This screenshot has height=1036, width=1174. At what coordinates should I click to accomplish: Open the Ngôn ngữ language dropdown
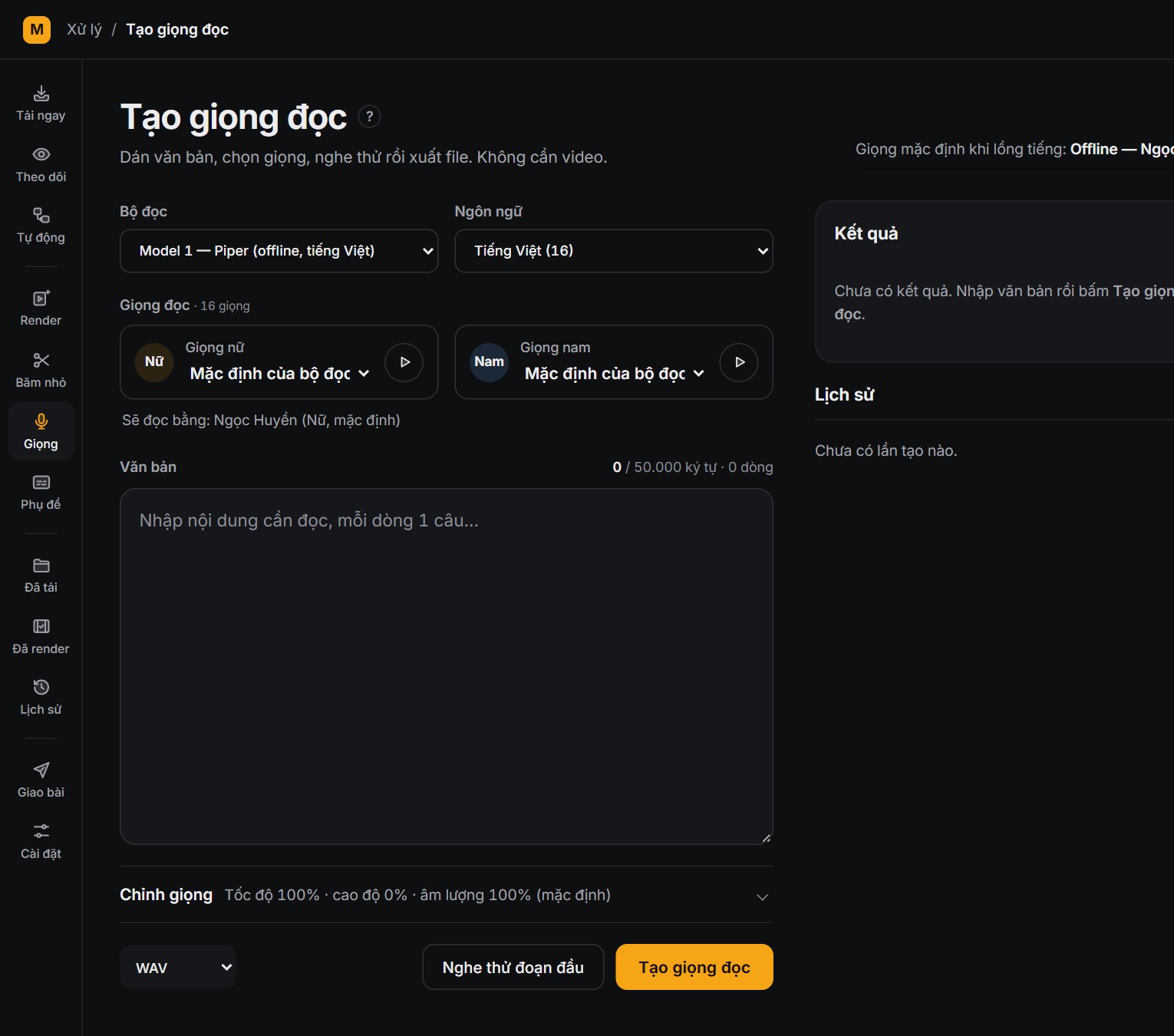[614, 251]
